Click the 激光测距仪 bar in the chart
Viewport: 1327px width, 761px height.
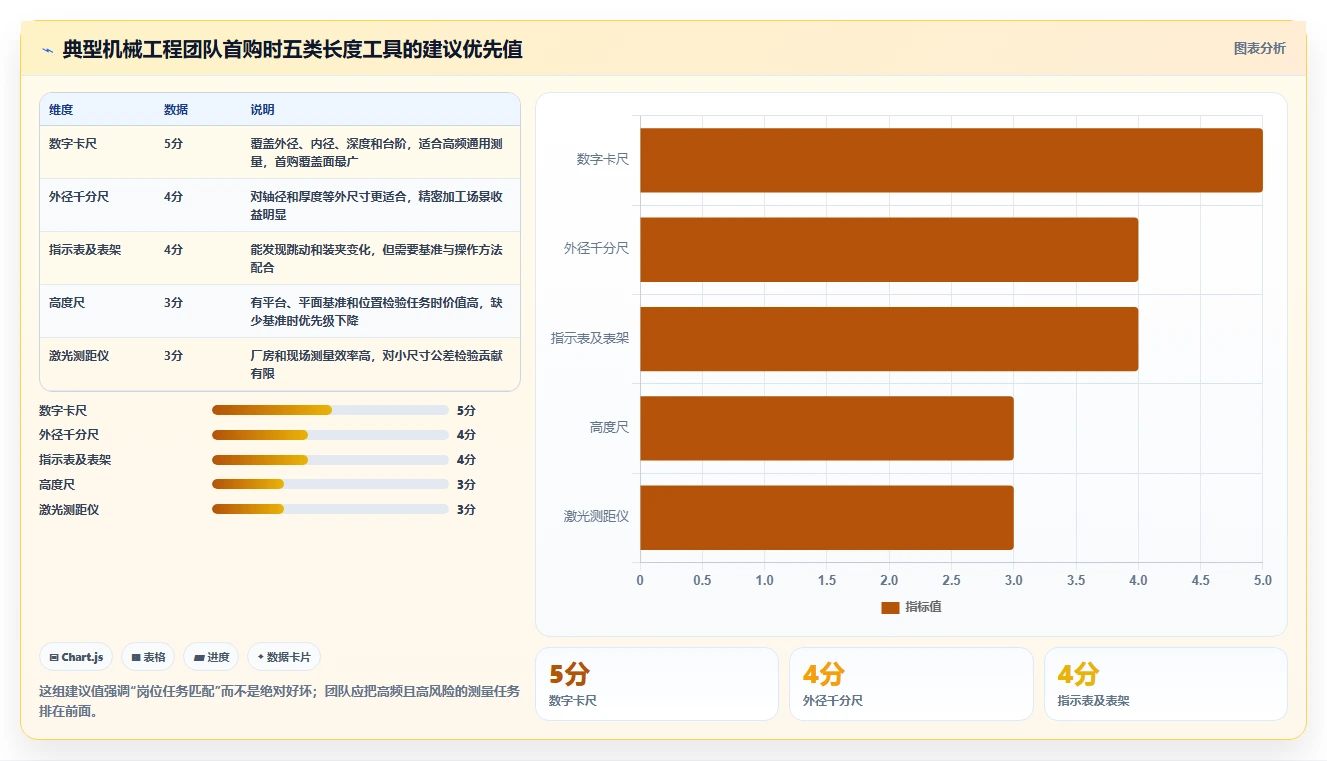[x=827, y=517]
